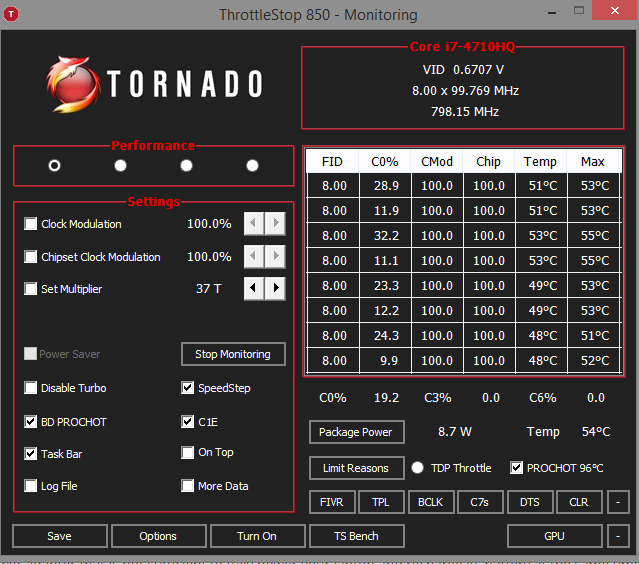The image size is (639, 564).
Task: Click CLR to reset max values
Action: (579, 502)
